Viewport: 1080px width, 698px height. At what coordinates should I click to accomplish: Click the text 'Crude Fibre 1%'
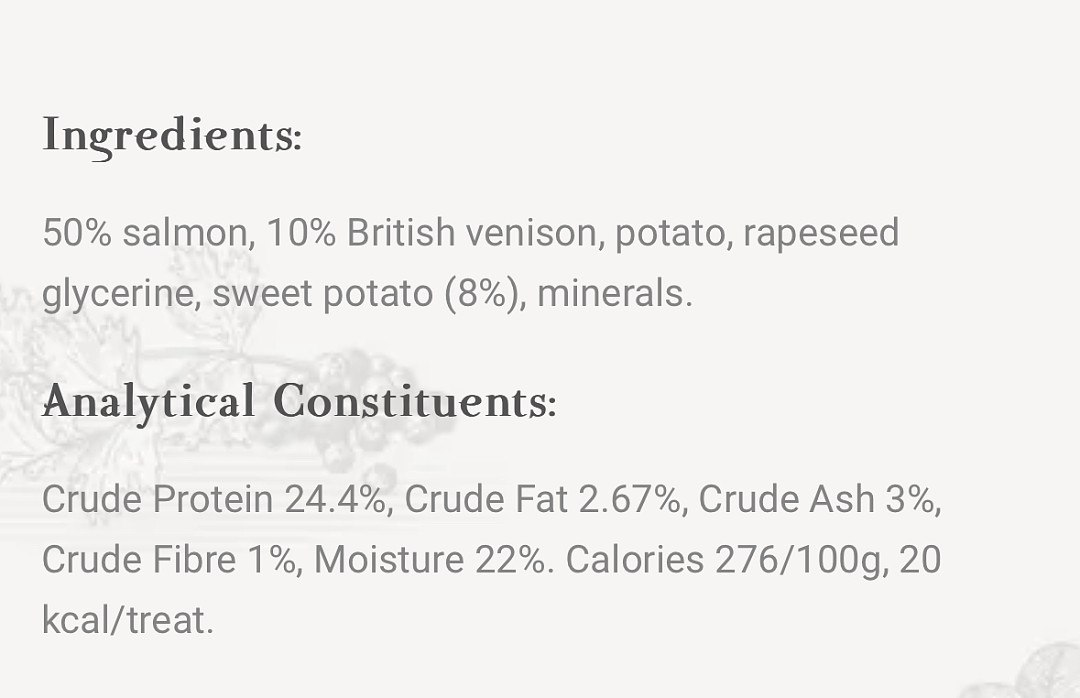click(169, 559)
